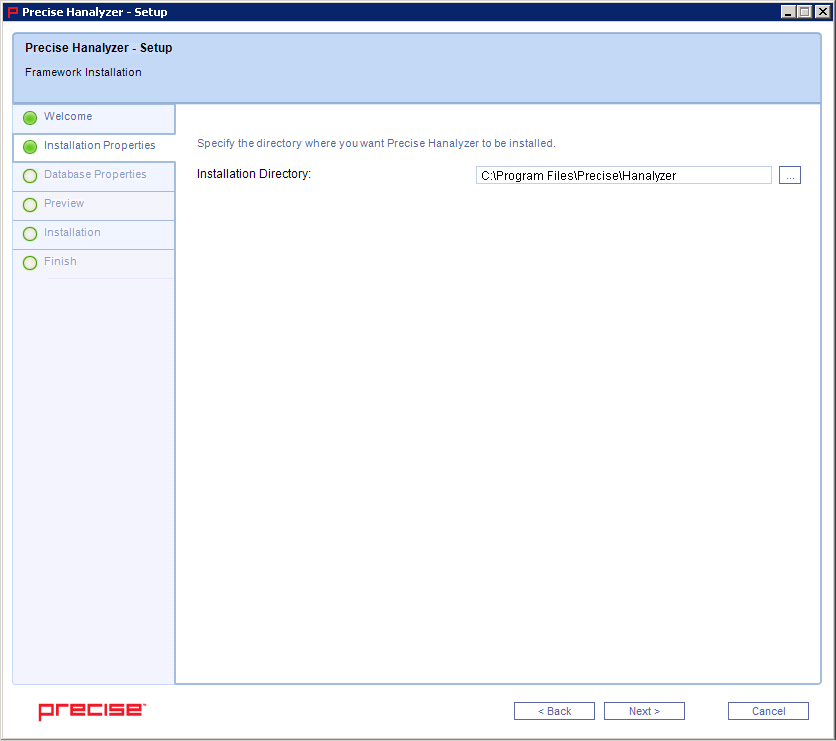Click the empty circle beside Preview
Viewport: 836px width, 741px height.
point(30,205)
